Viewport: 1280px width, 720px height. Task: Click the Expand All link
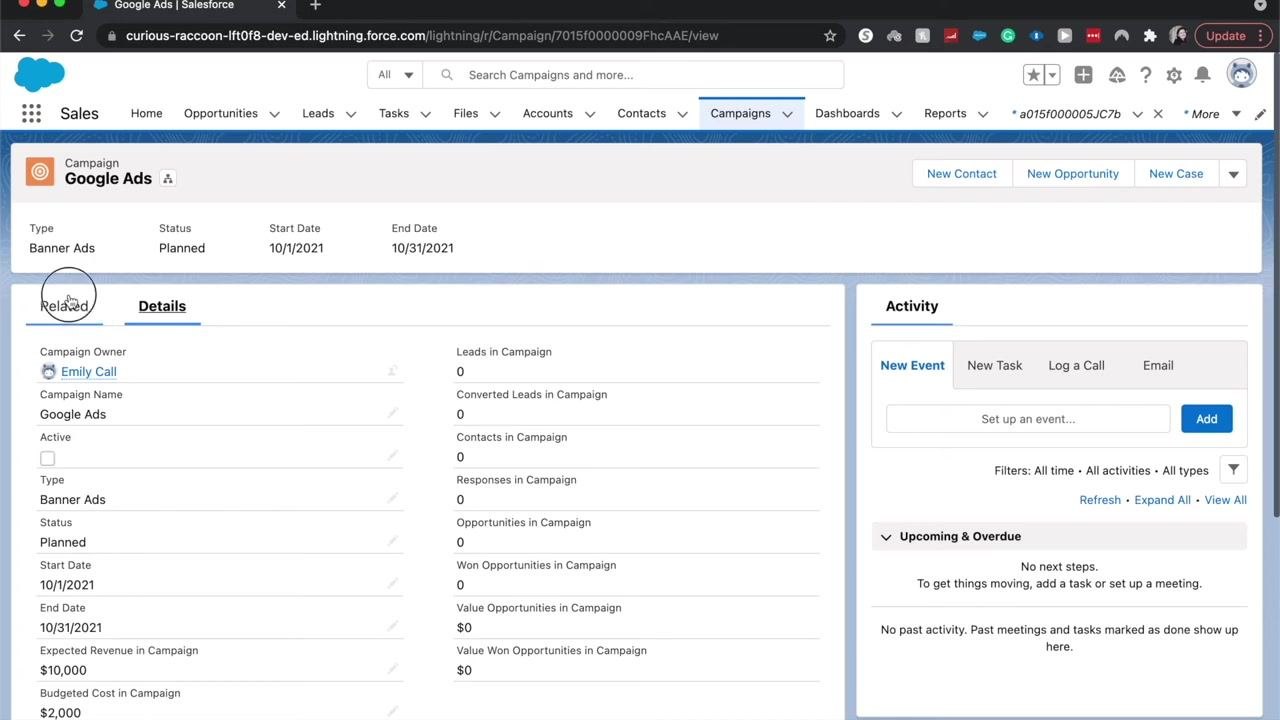point(1162,500)
